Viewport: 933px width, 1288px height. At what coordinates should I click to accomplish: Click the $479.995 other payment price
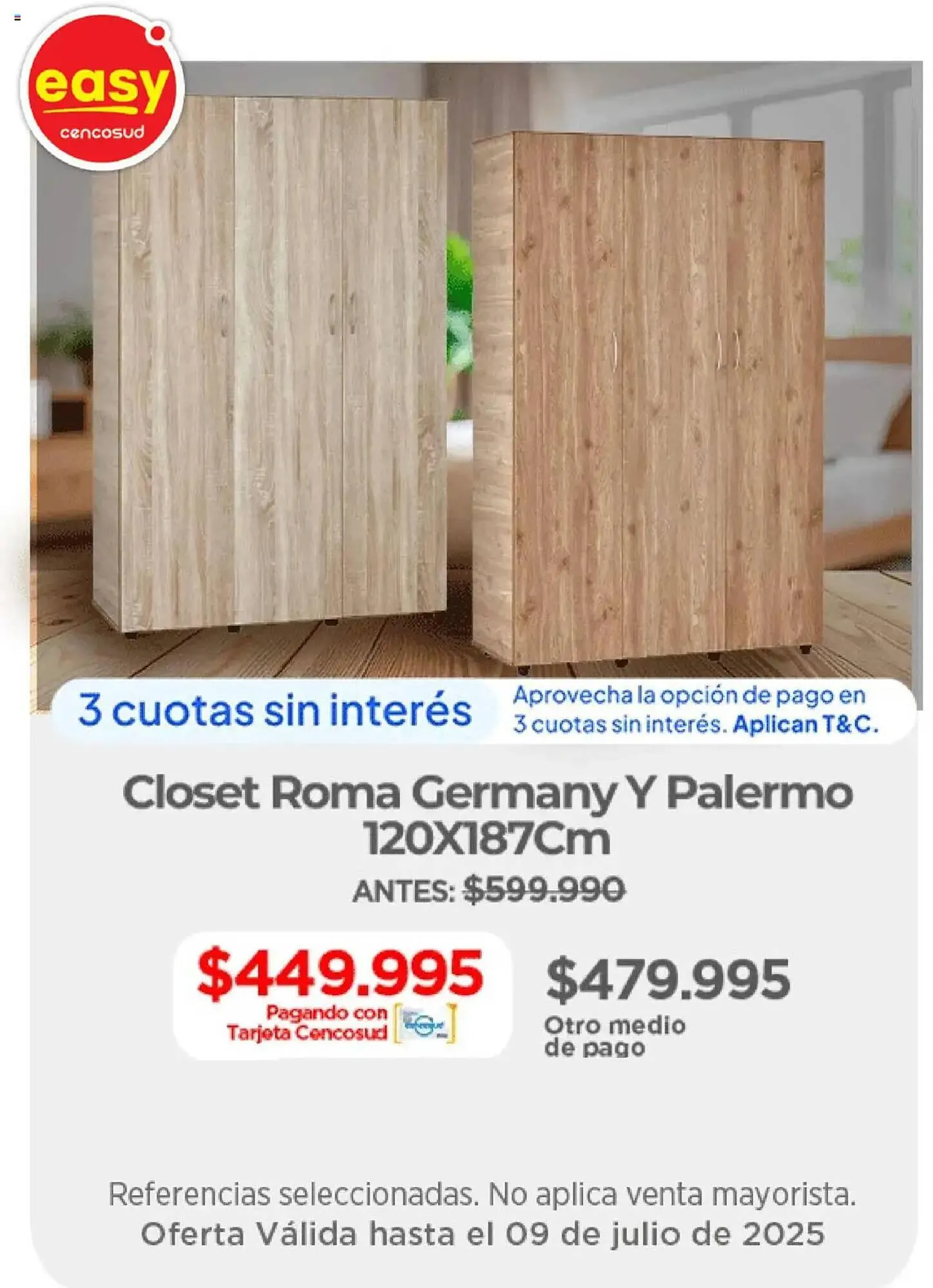(668, 980)
